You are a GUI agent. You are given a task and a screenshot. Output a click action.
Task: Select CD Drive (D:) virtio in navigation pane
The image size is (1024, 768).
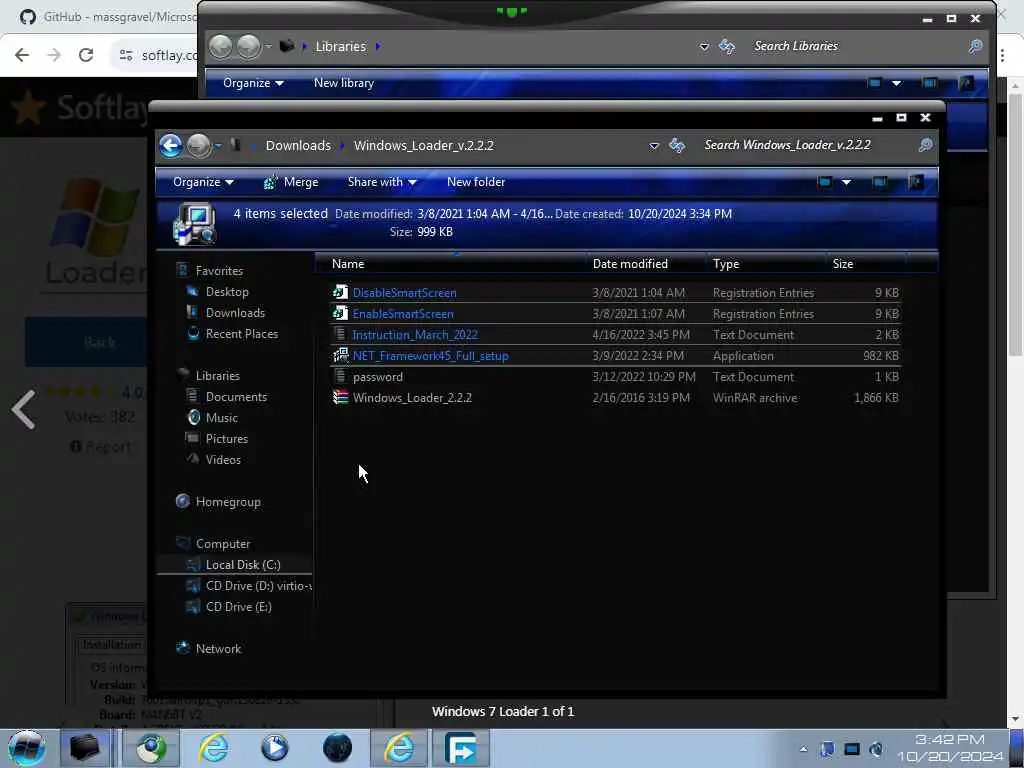(x=258, y=586)
